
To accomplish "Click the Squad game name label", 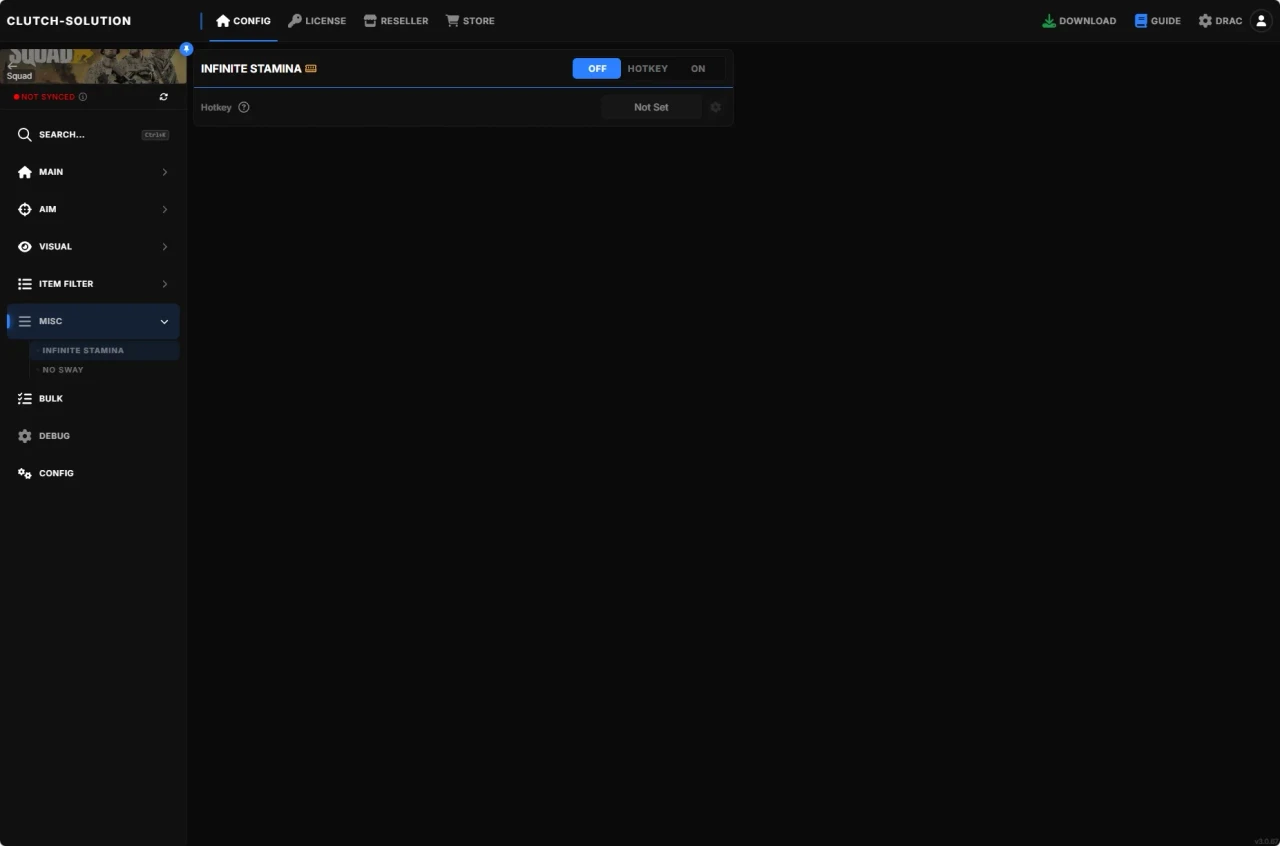I will [x=20, y=76].
